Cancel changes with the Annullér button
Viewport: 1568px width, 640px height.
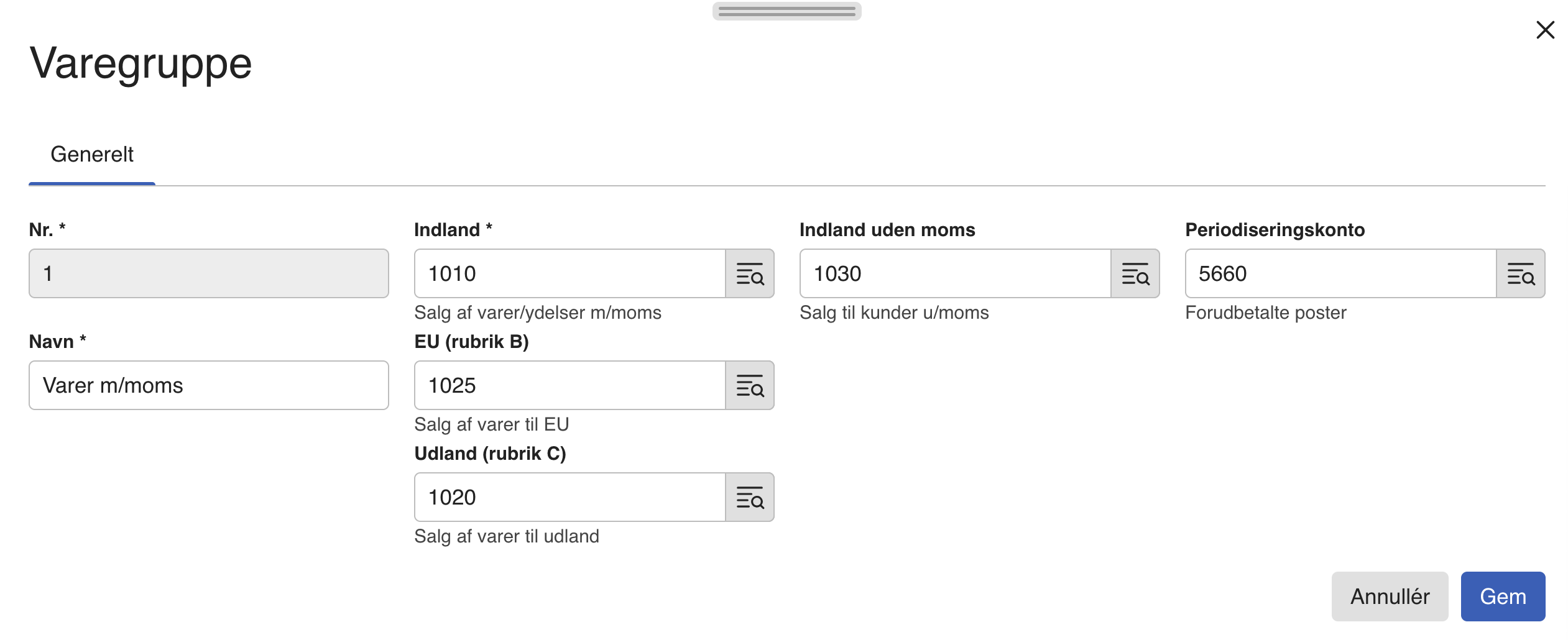(x=1390, y=597)
